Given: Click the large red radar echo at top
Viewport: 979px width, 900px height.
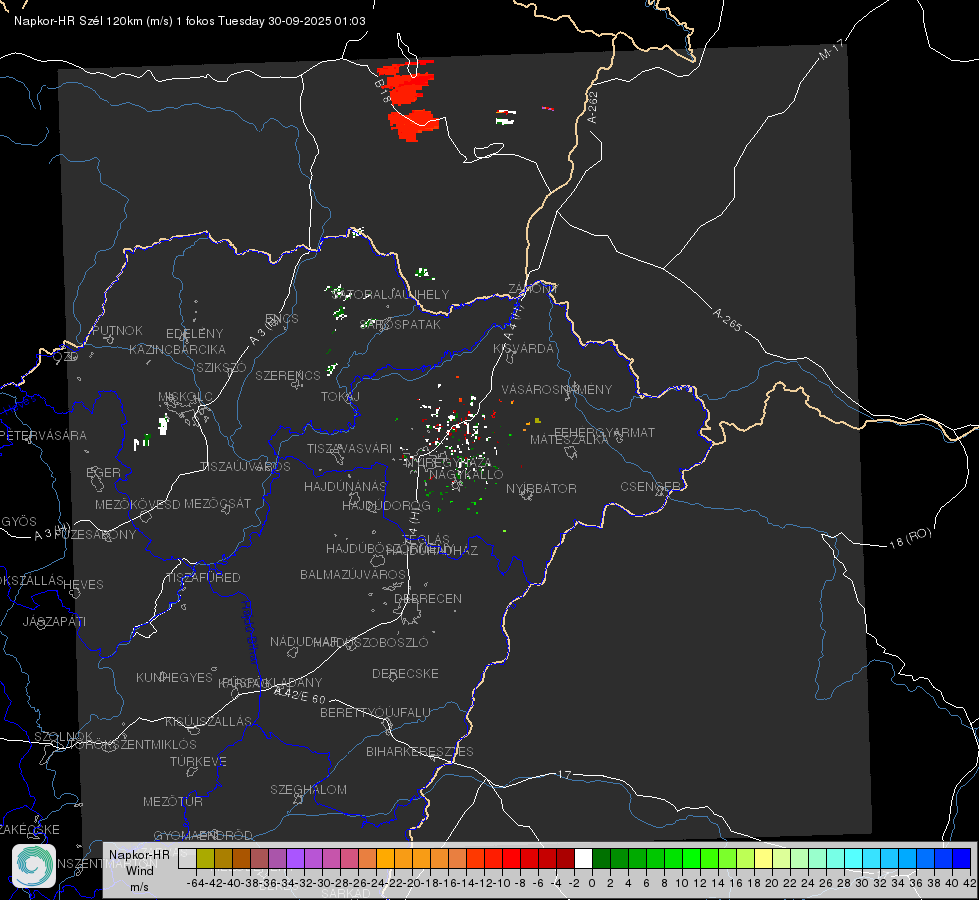Looking at the screenshot, I should coord(407,99).
